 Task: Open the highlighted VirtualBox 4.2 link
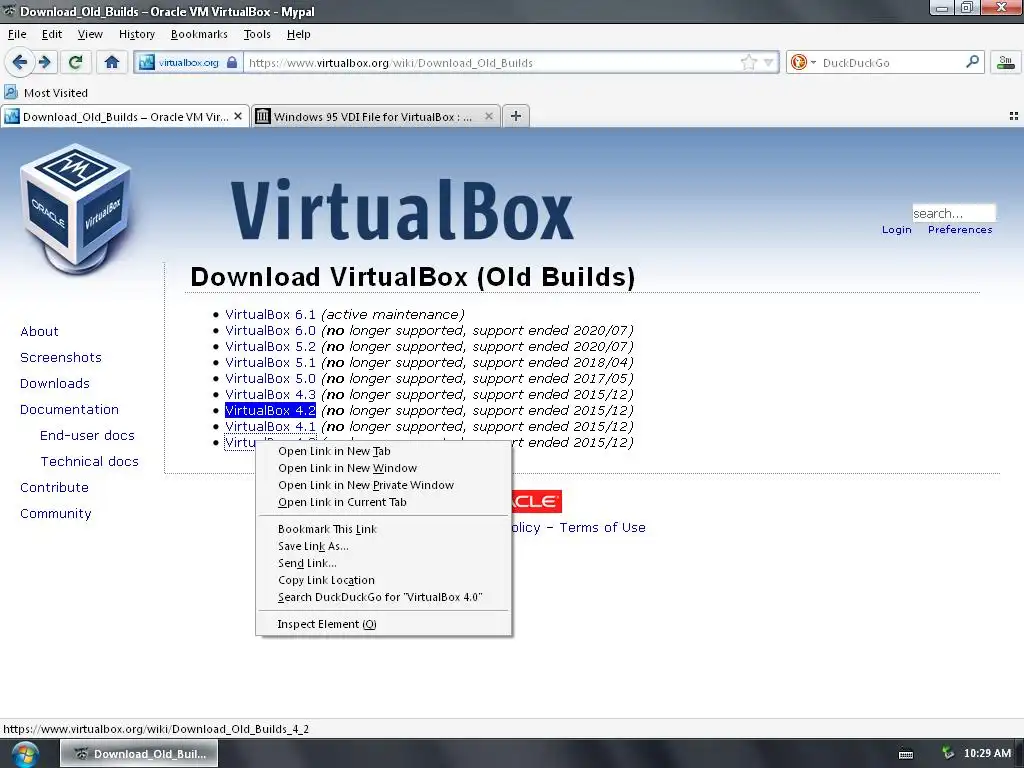270,411
